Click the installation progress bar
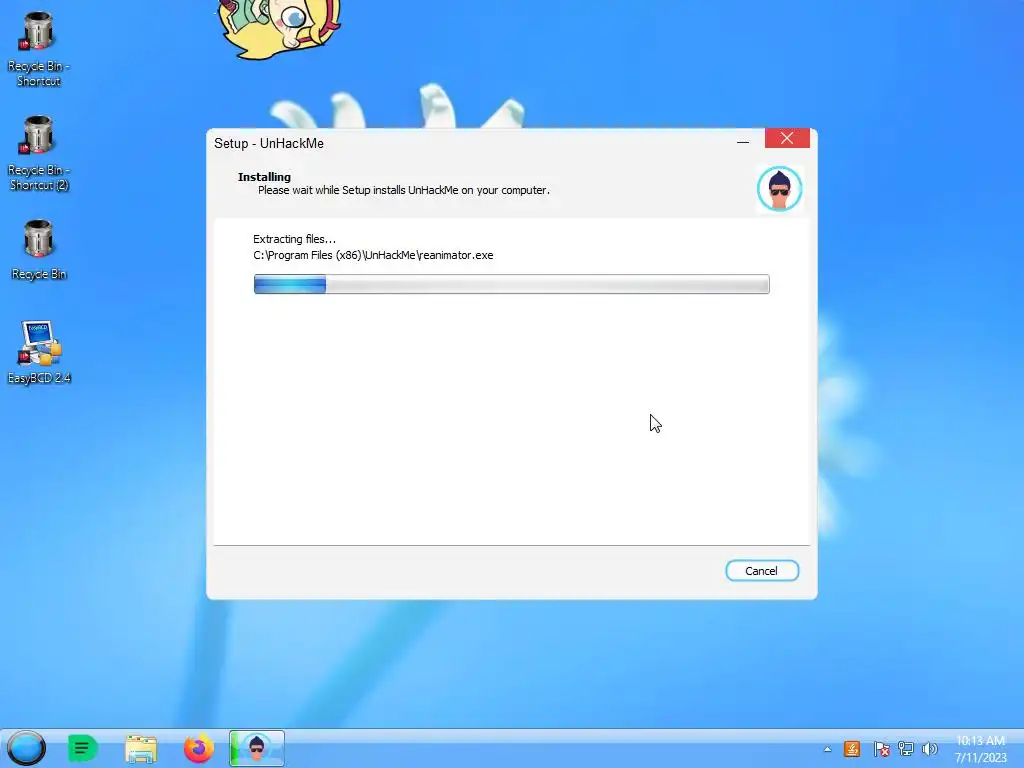The width and height of the screenshot is (1024, 768). [x=511, y=284]
